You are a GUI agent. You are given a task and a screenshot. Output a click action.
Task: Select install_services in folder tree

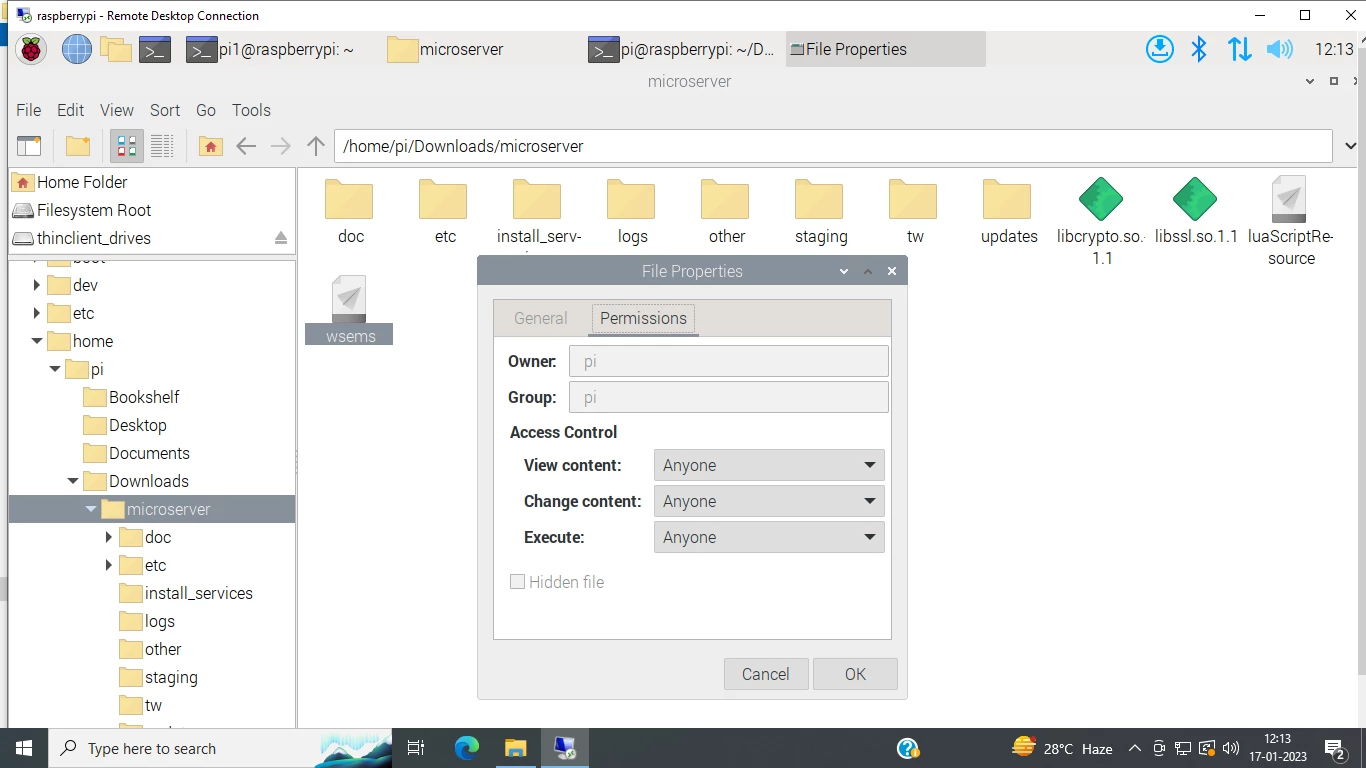point(199,593)
